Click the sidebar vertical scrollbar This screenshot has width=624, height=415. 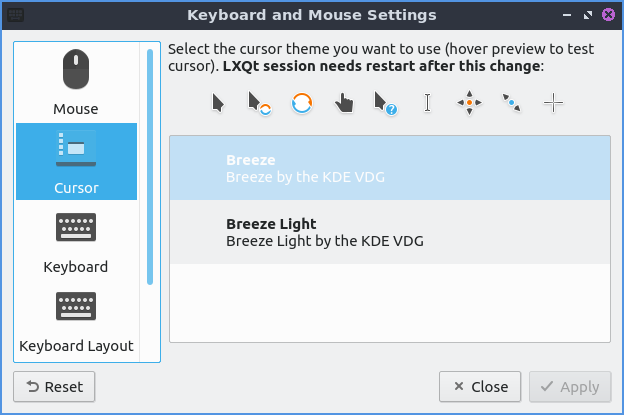click(x=150, y=165)
